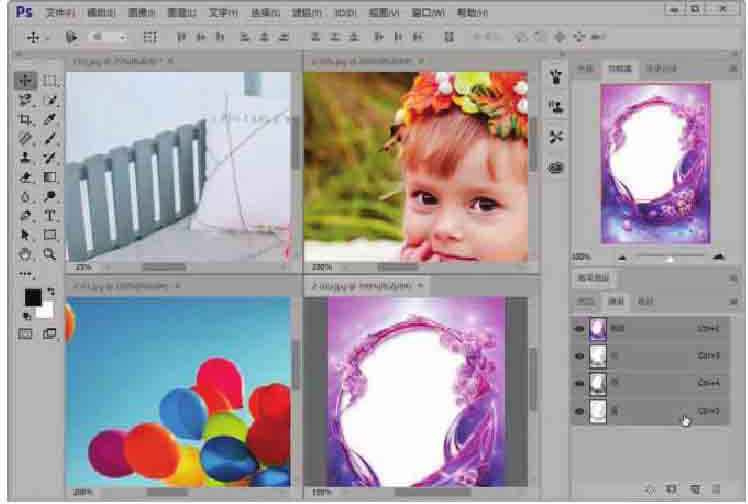Screen dimensions: 748x504
Task: Toggle visibility of the Ctrl+5 blue channel
Action: coord(580,410)
